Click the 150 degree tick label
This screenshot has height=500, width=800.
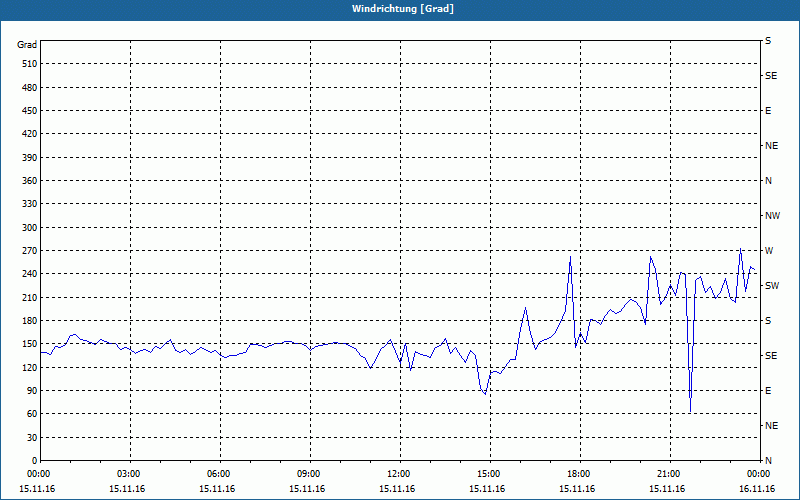tap(30, 343)
